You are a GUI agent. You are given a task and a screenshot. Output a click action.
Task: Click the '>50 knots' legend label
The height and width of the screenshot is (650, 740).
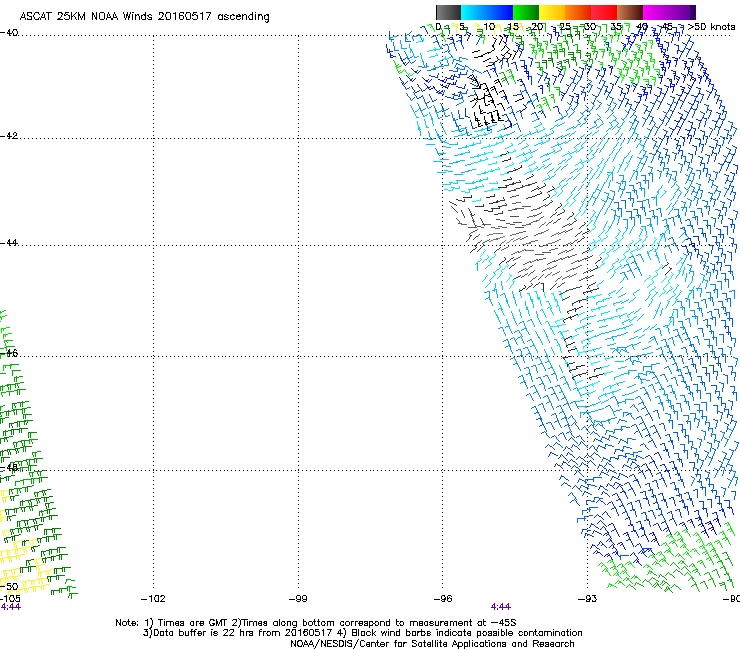pos(712,27)
